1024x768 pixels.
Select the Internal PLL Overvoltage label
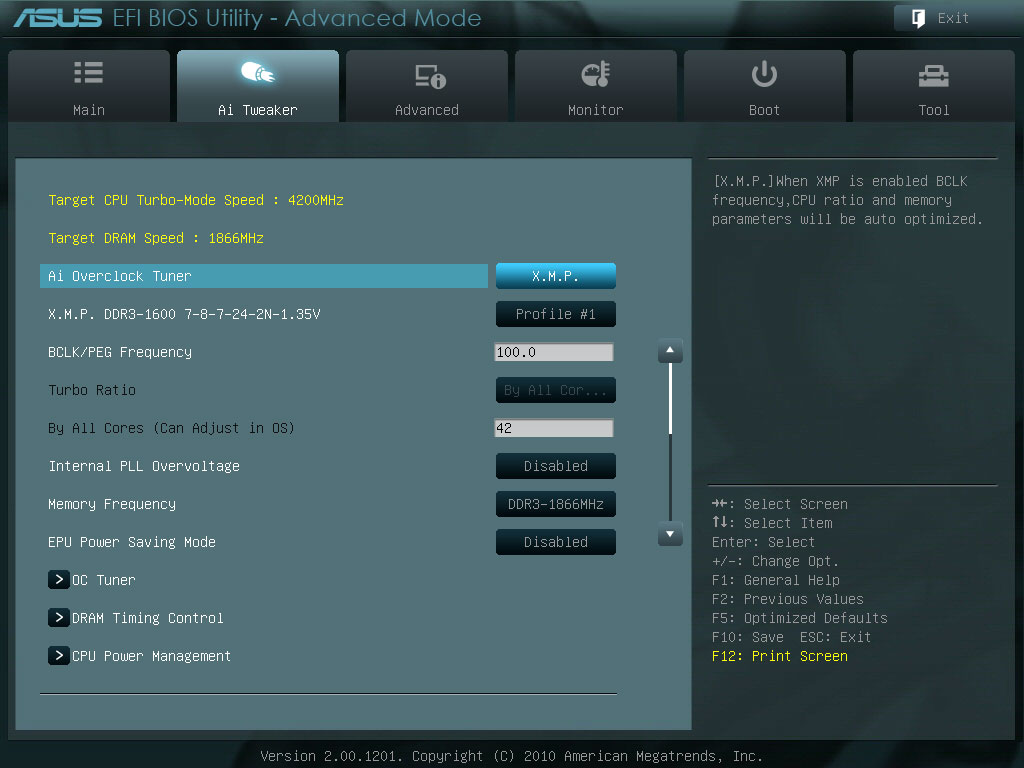tap(144, 466)
